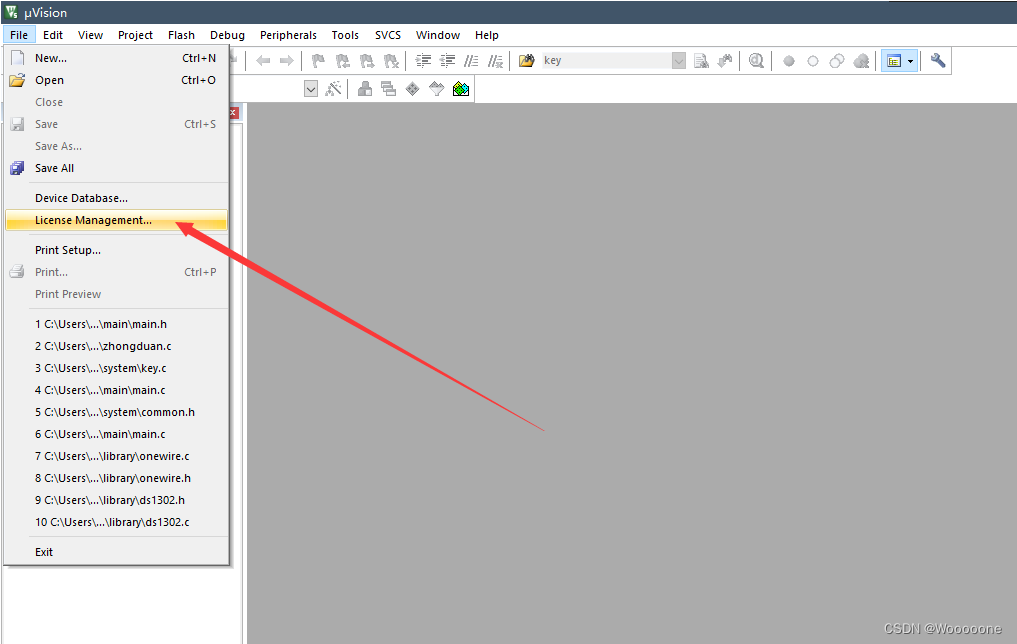Choose Print Setup... menu entry
This screenshot has width=1017, height=644.
tap(117, 250)
